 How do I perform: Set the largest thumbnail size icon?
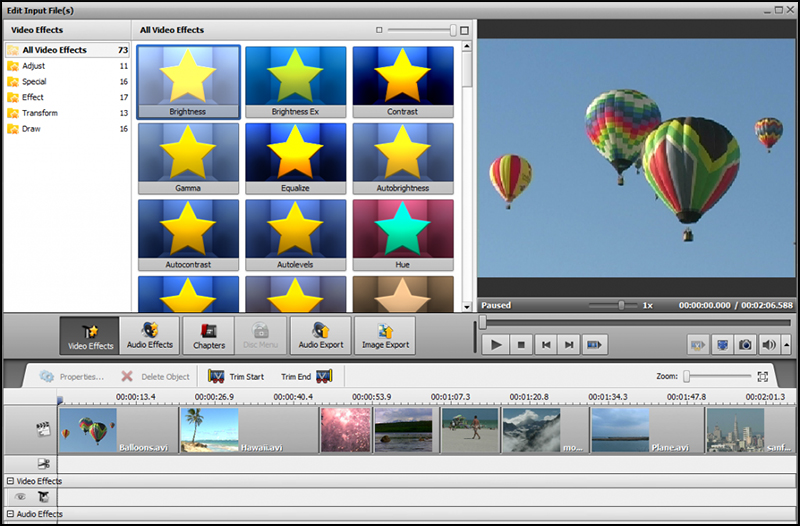coord(464,31)
